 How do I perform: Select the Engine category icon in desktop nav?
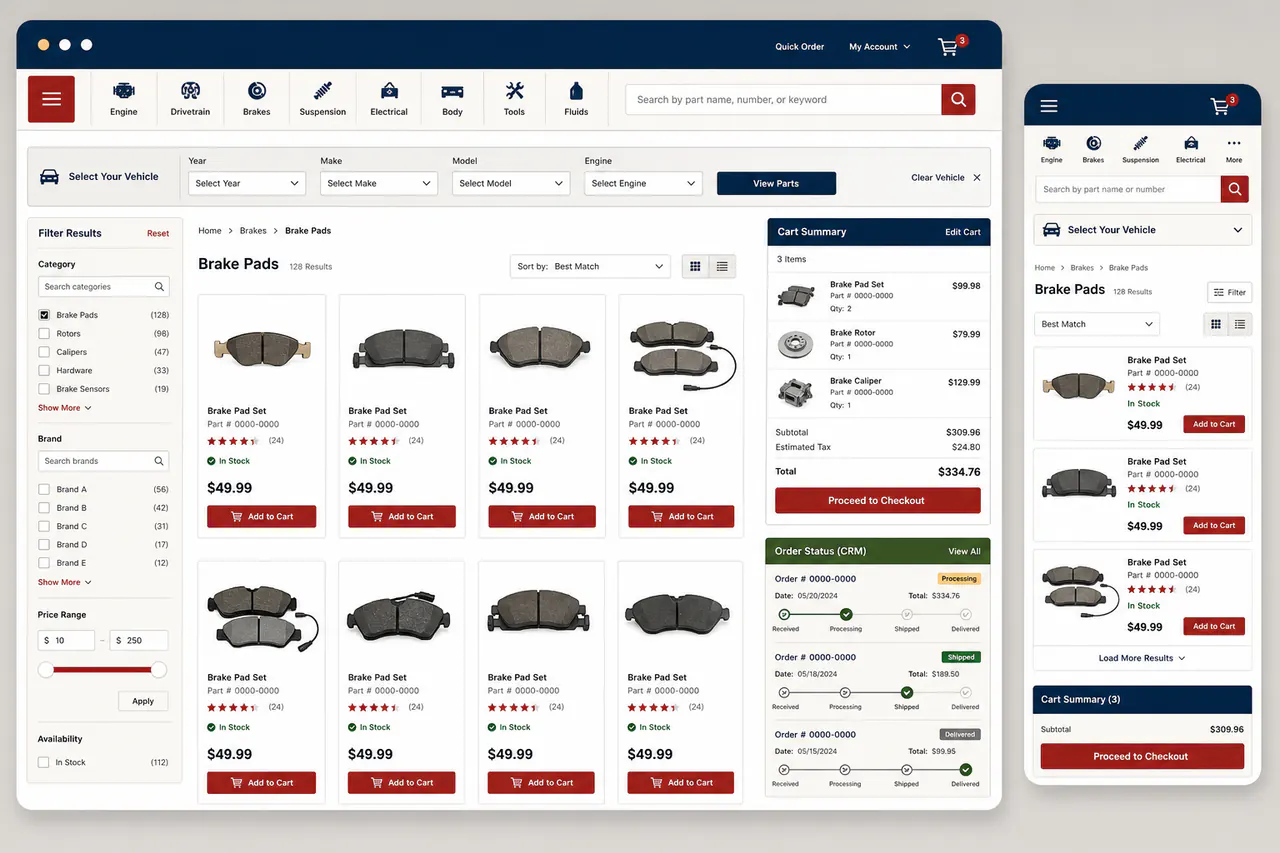[x=124, y=91]
